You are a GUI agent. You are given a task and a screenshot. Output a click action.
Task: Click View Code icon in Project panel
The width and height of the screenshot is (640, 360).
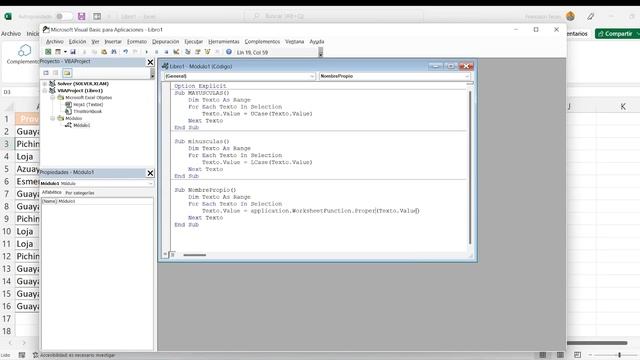(x=46, y=73)
